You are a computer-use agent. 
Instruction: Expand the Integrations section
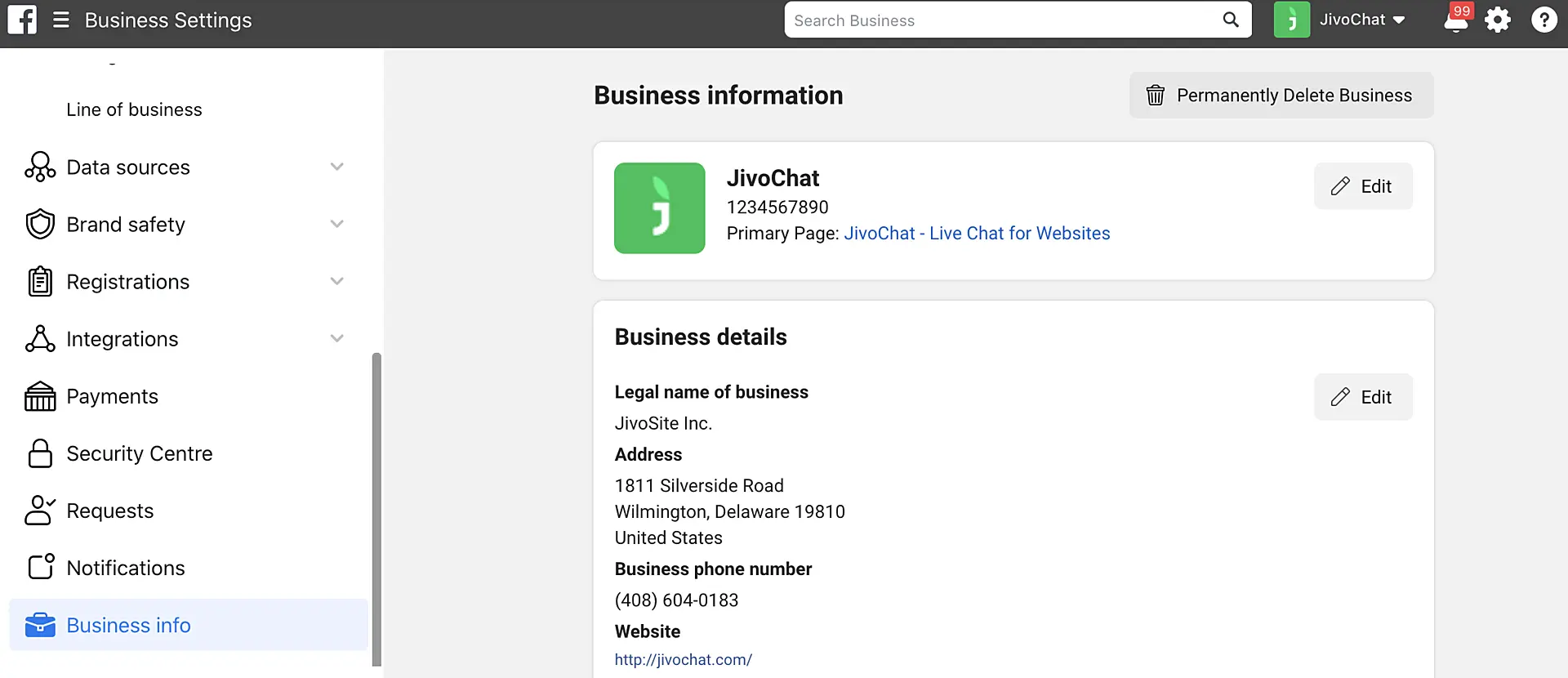coord(336,339)
